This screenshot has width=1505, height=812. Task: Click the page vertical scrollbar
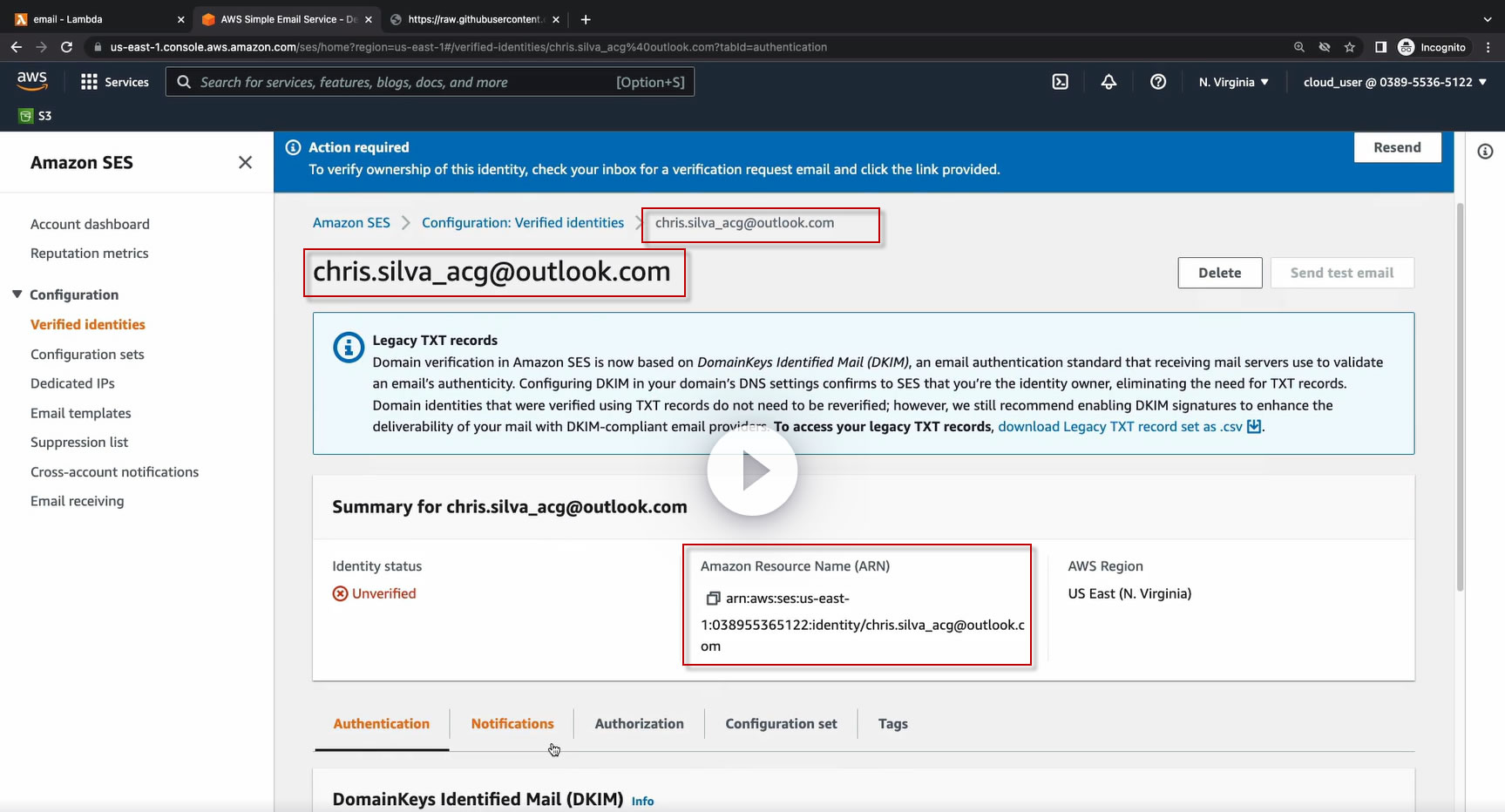tap(1460, 398)
